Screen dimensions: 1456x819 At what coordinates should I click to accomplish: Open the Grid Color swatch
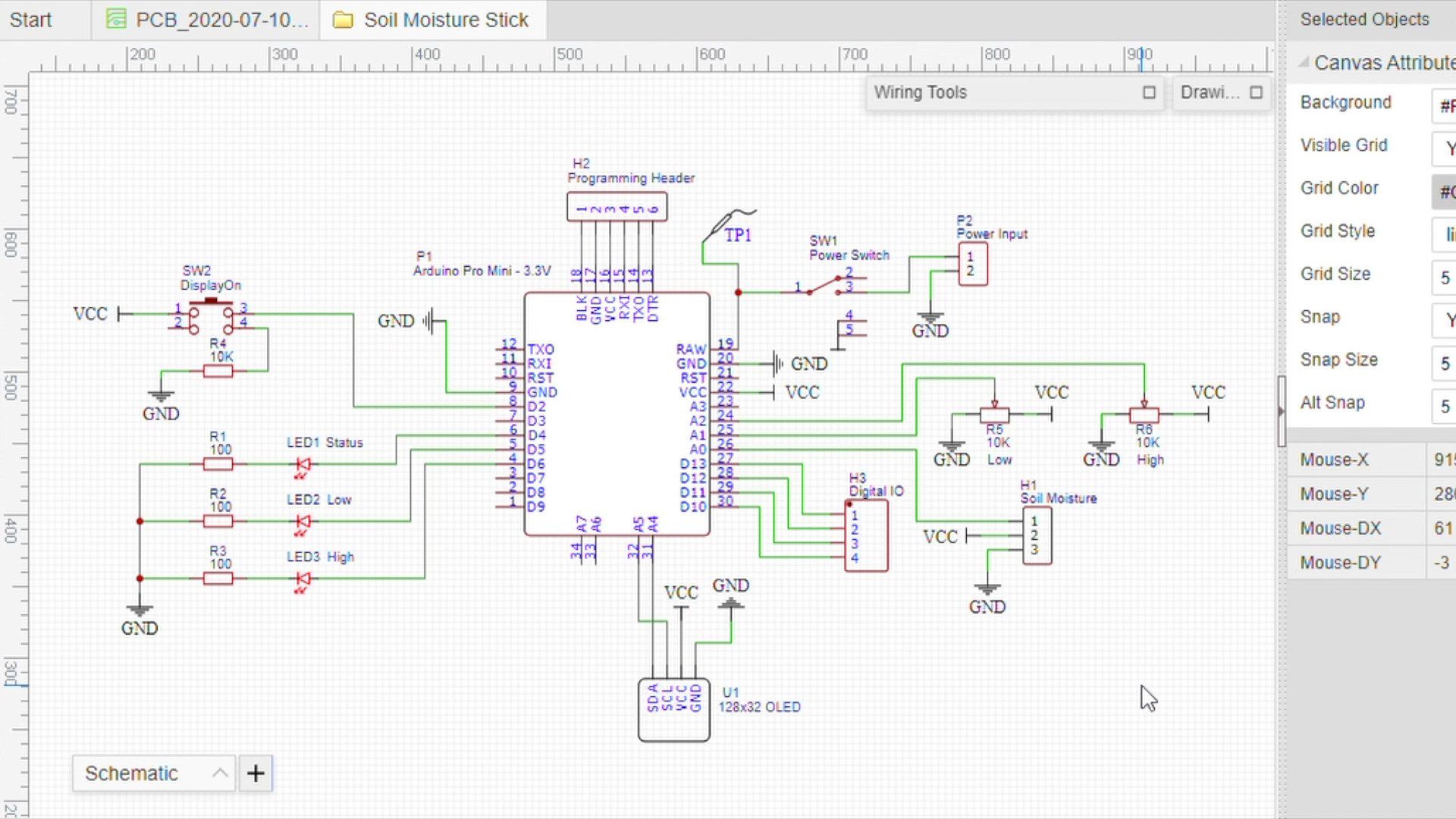(x=1445, y=192)
